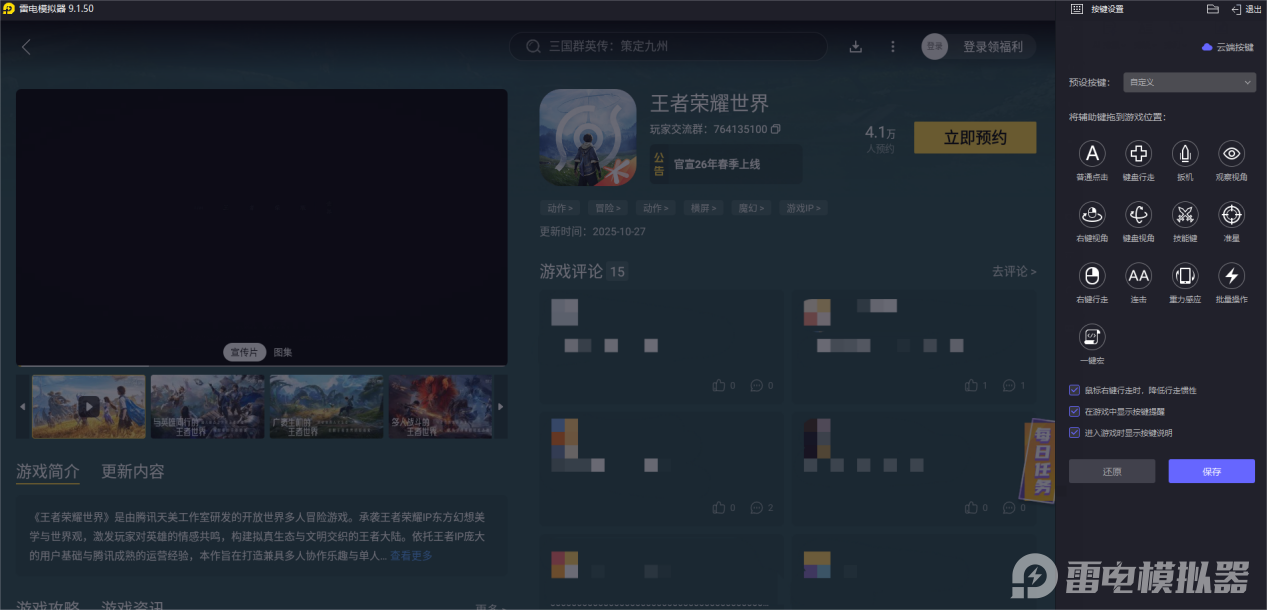Screen dimensions: 1267x610
Task: Switch to the 图集 gallery tab
Action: pos(281,352)
